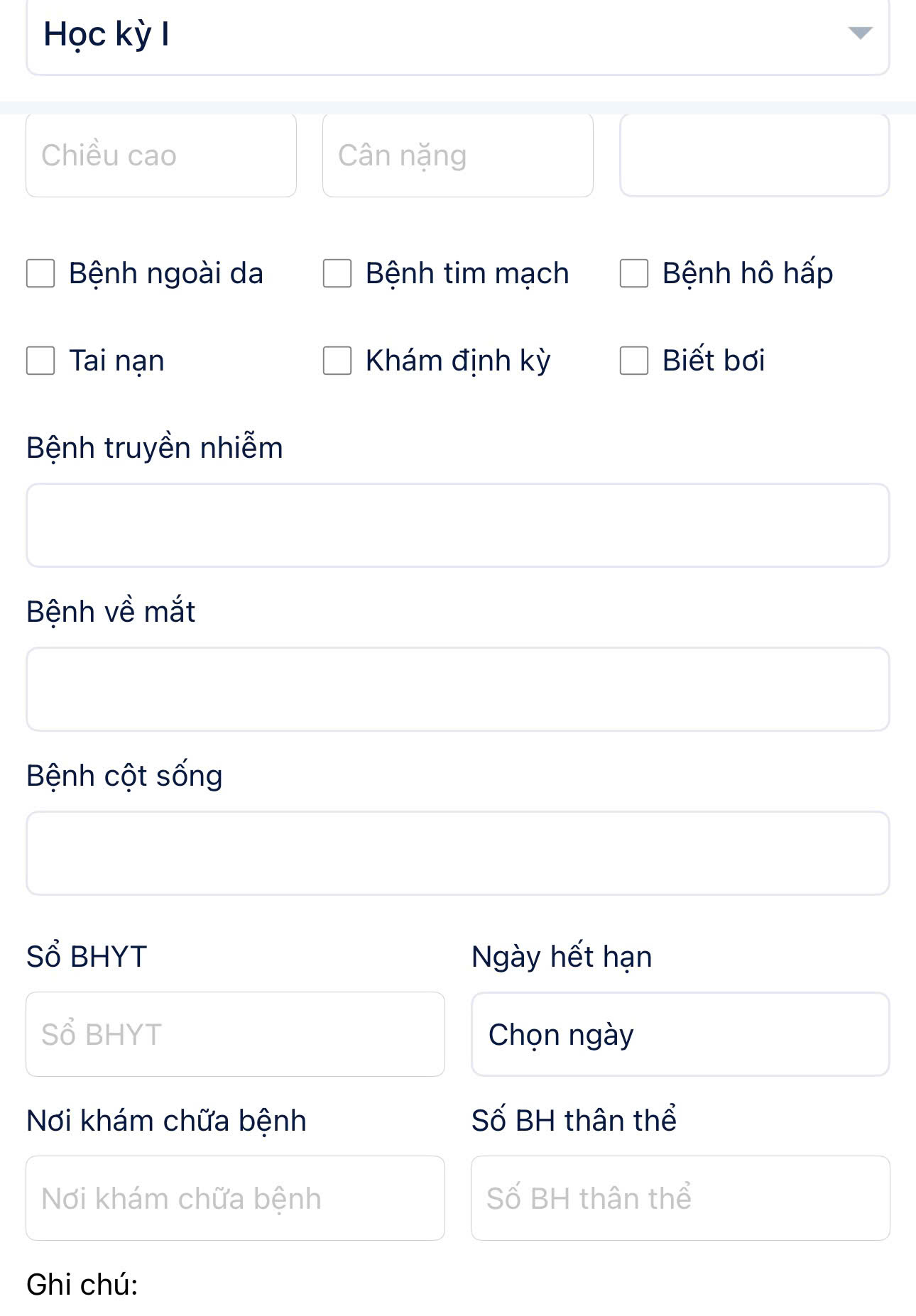Screen dimensions: 916x1316
Task: Open the Chọn ngày expiry date picker
Action: 680,1034
